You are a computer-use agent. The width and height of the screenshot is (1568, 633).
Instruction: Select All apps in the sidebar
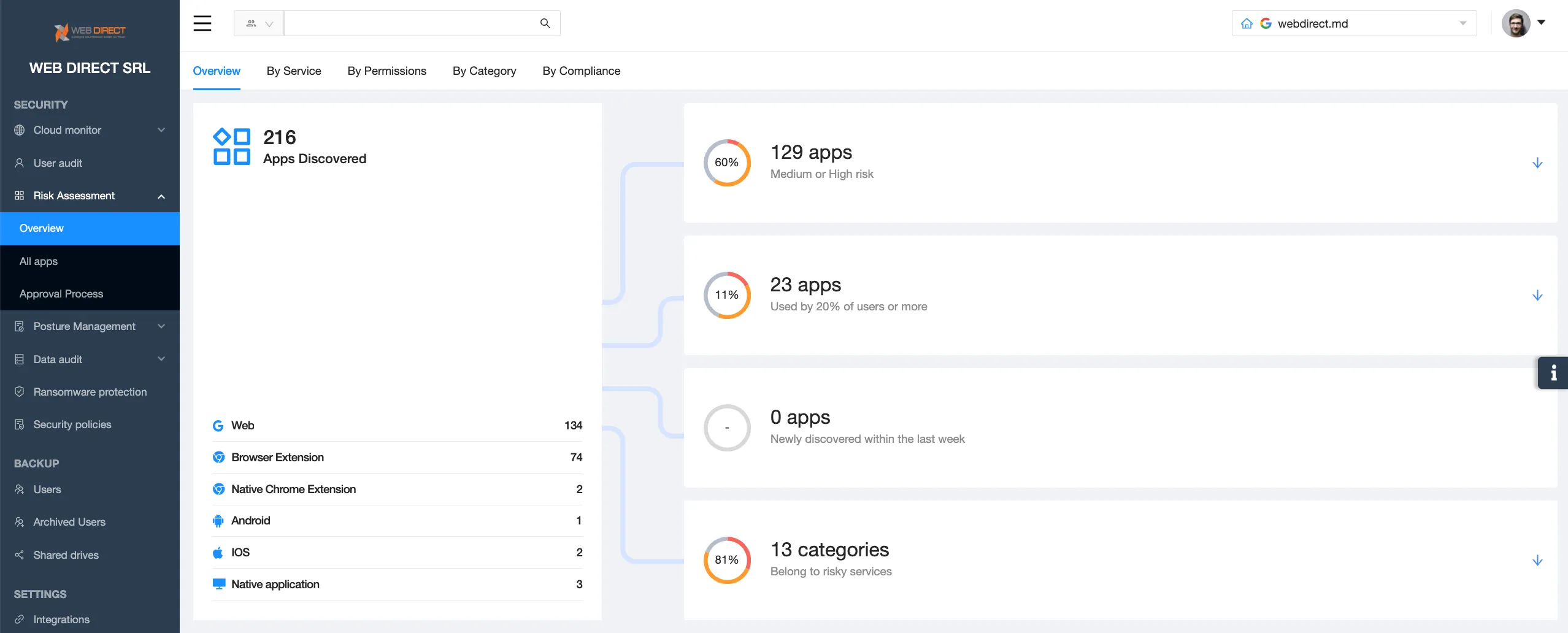click(x=38, y=261)
